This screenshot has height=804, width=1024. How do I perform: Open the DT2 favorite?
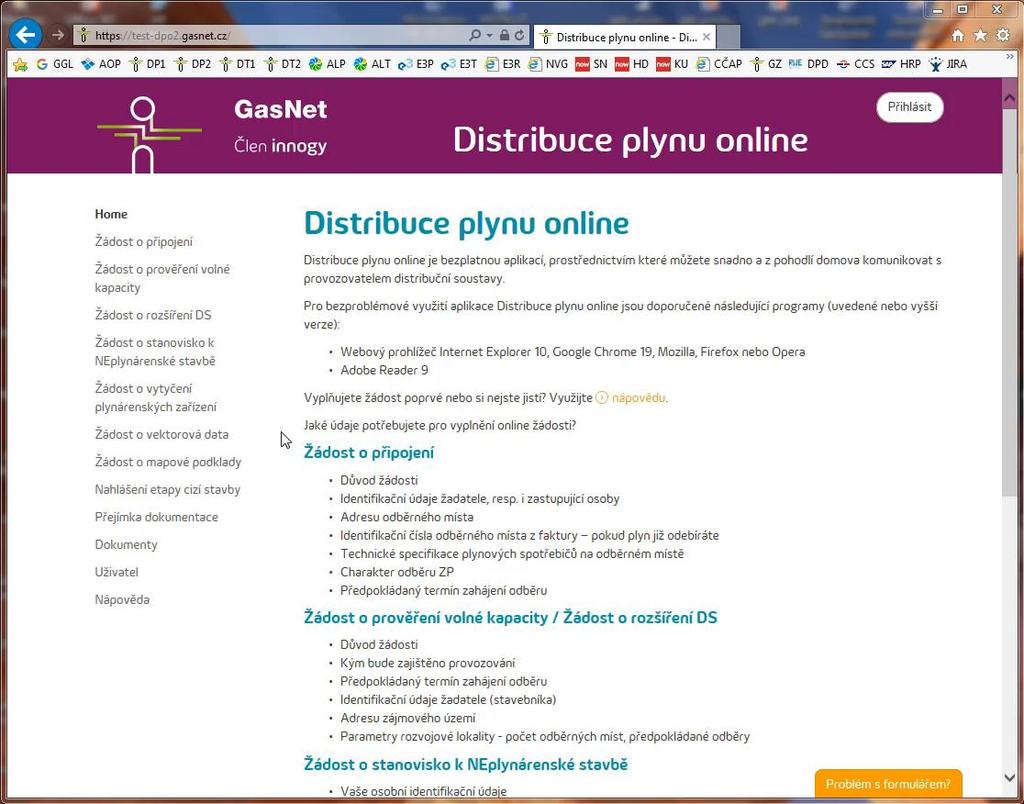click(283, 64)
